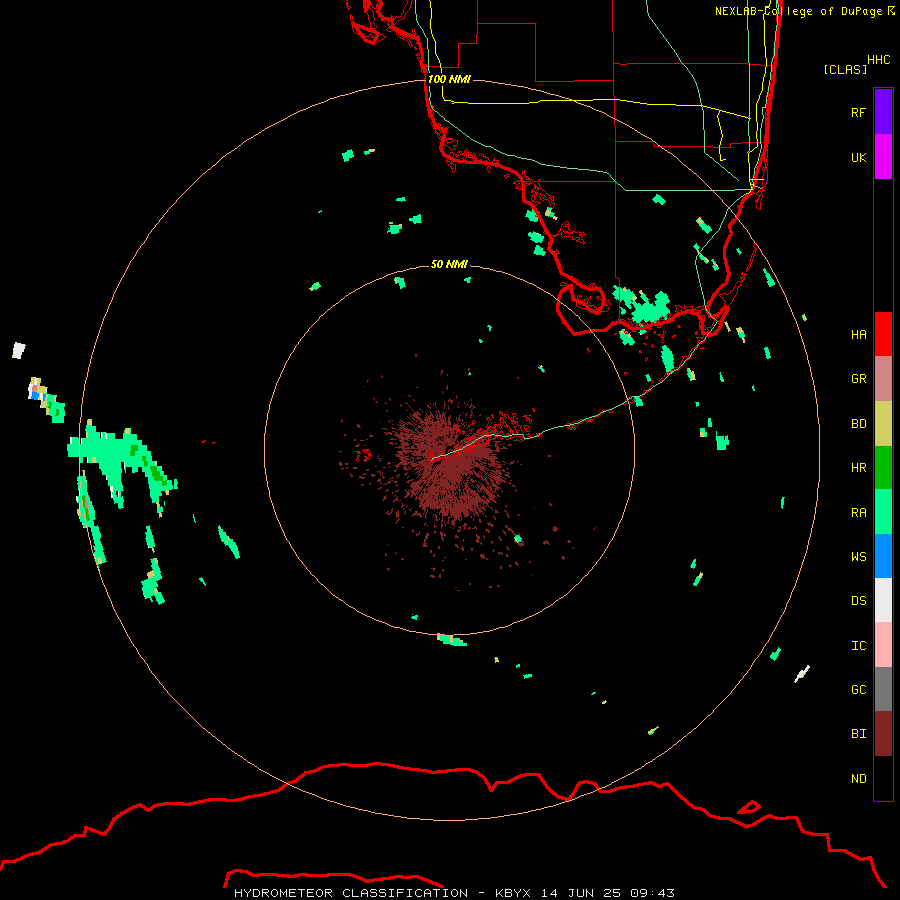Viewport: 900px width, 900px height.
Task: Click the WS legend label
Action: 858,557
